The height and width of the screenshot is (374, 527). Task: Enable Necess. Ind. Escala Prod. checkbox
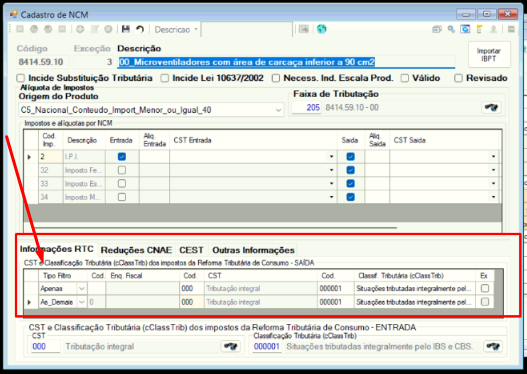click(276, 78)
